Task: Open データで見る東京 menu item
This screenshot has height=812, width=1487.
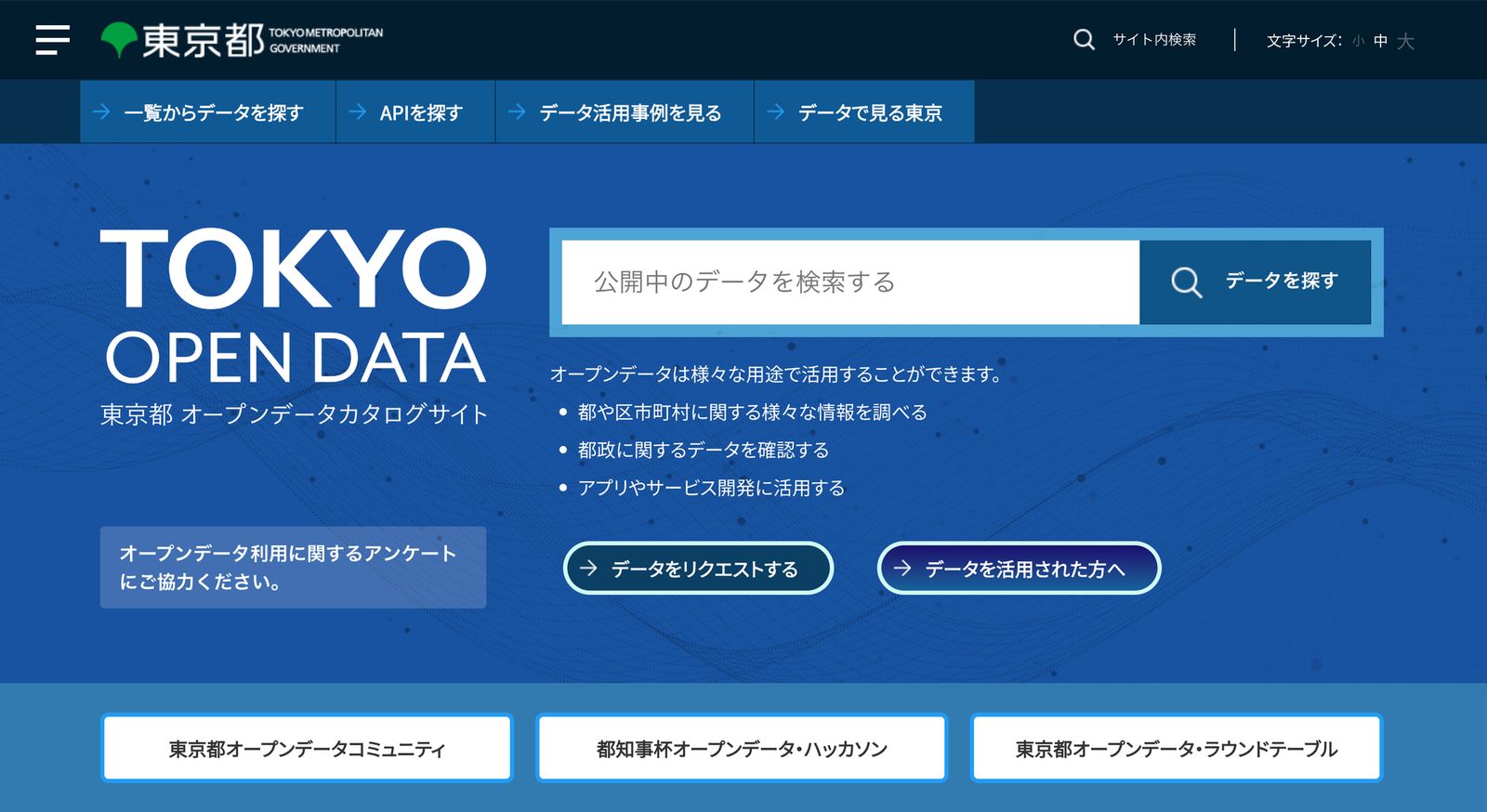Action: click(x=864, y=111)
